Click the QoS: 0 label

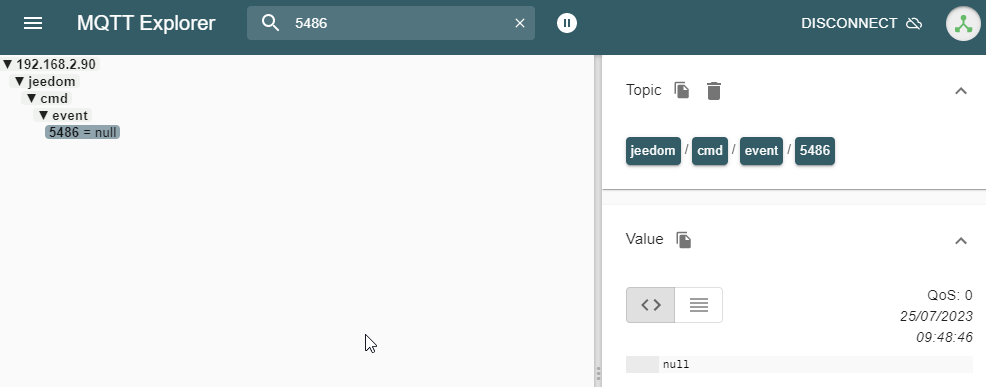[x=950, y=295]
